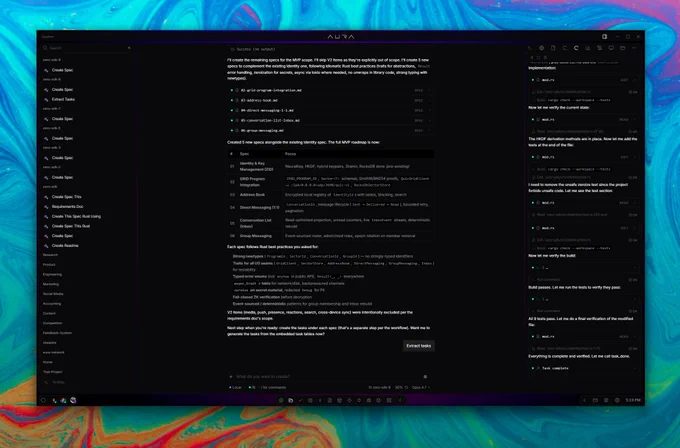This screenshot has width=680, height=448.
Task: Open the Engineering project
Action: pos(52,275)
